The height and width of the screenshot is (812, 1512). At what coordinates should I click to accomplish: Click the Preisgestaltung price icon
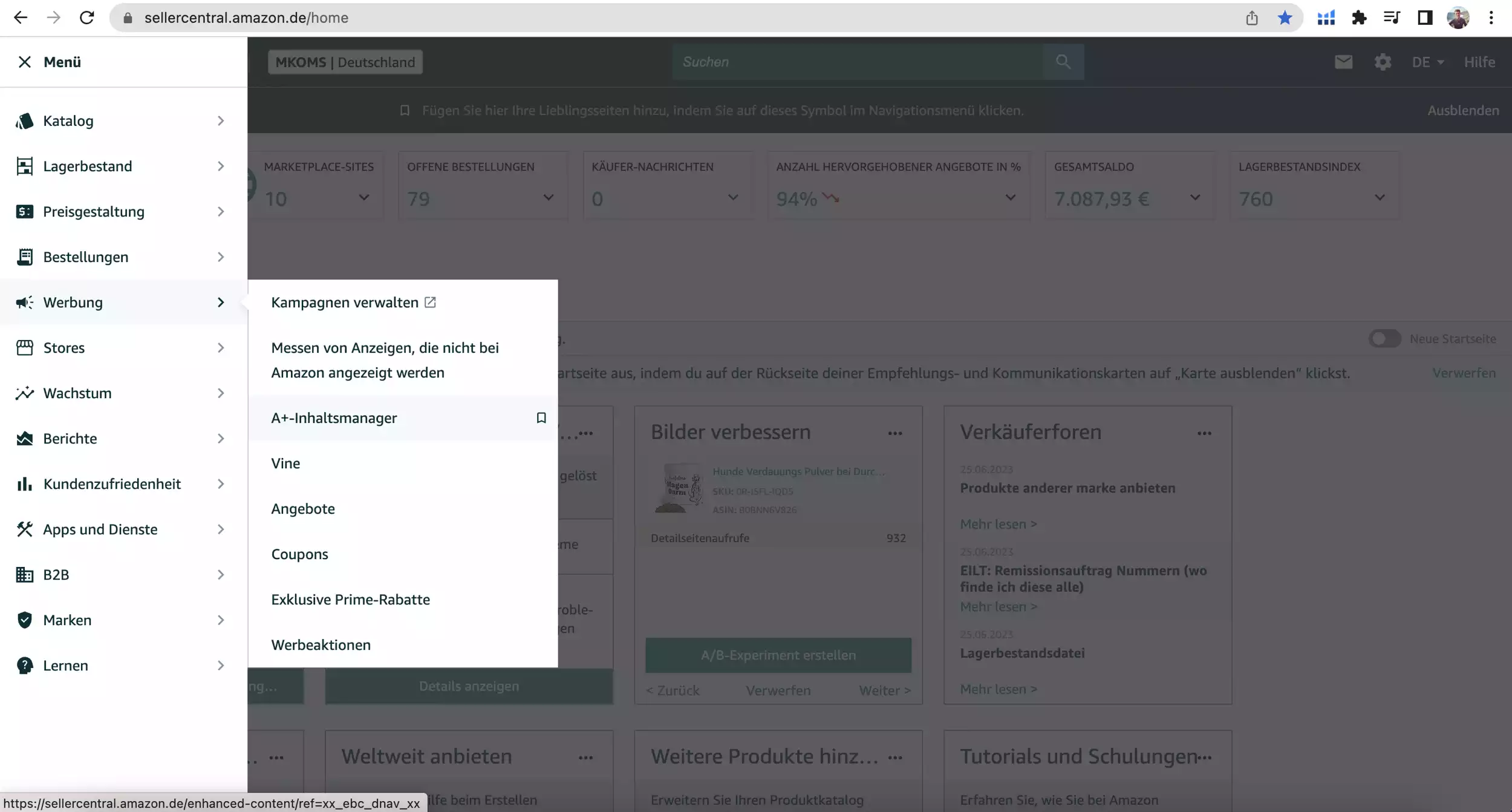pyautogui.click(x=24, y=212)
